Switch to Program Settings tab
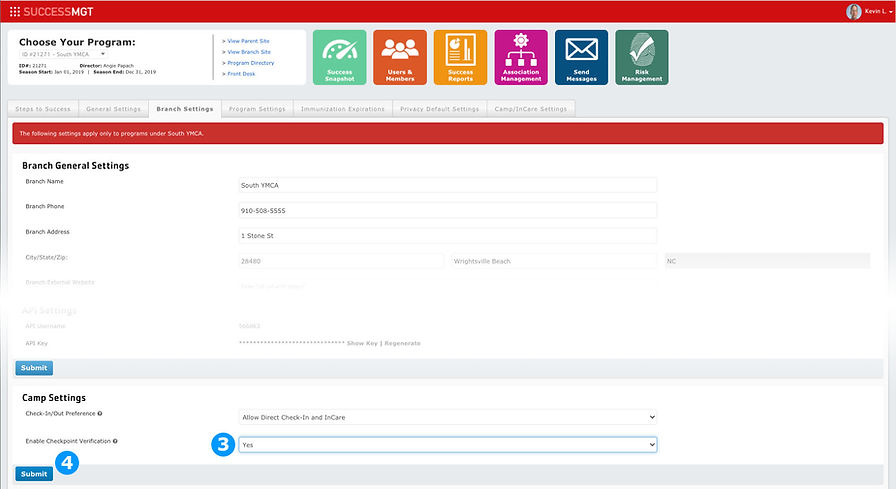Screen dimensions: 896x489 tap(257, 109)
